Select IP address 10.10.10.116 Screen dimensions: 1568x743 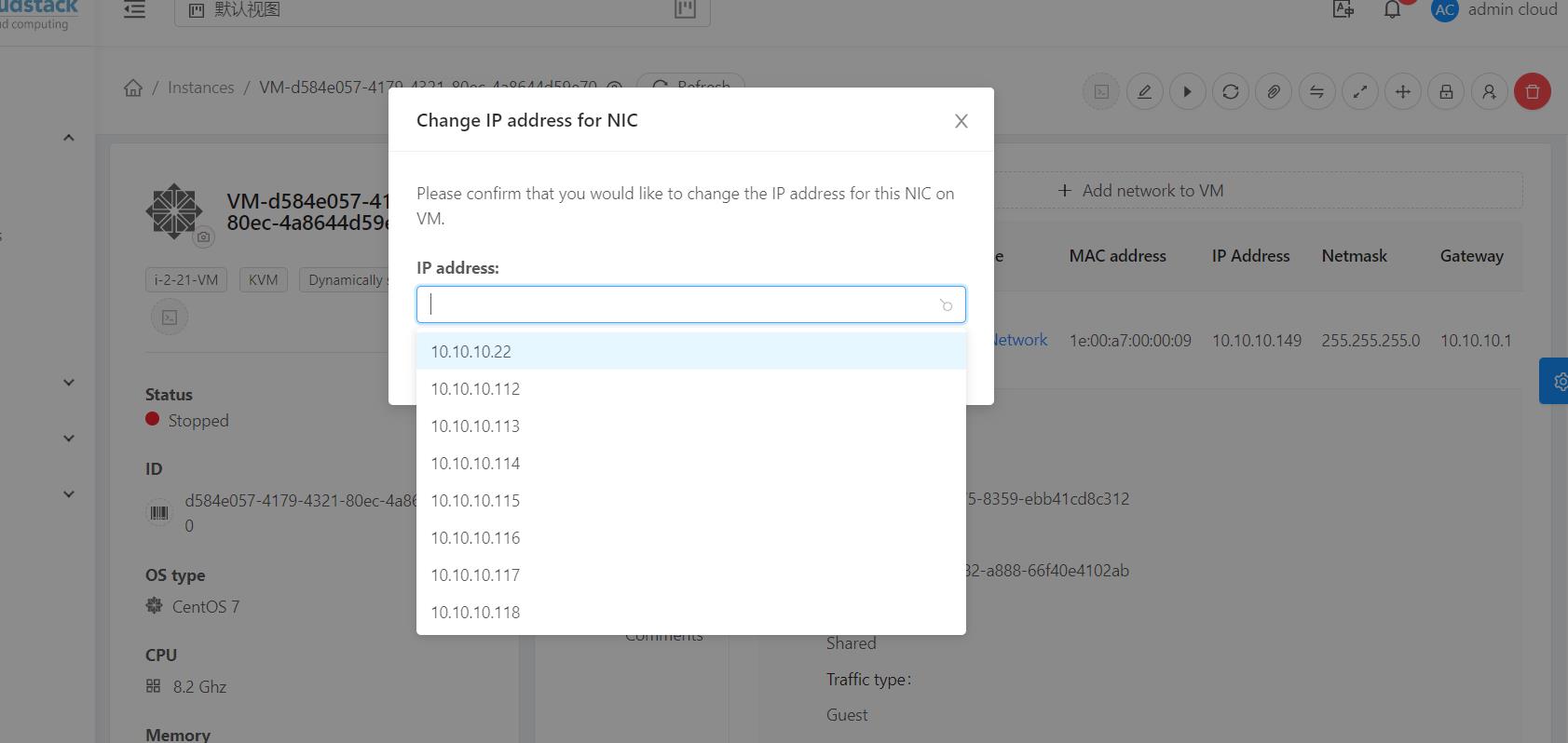(x=690, y=537)
